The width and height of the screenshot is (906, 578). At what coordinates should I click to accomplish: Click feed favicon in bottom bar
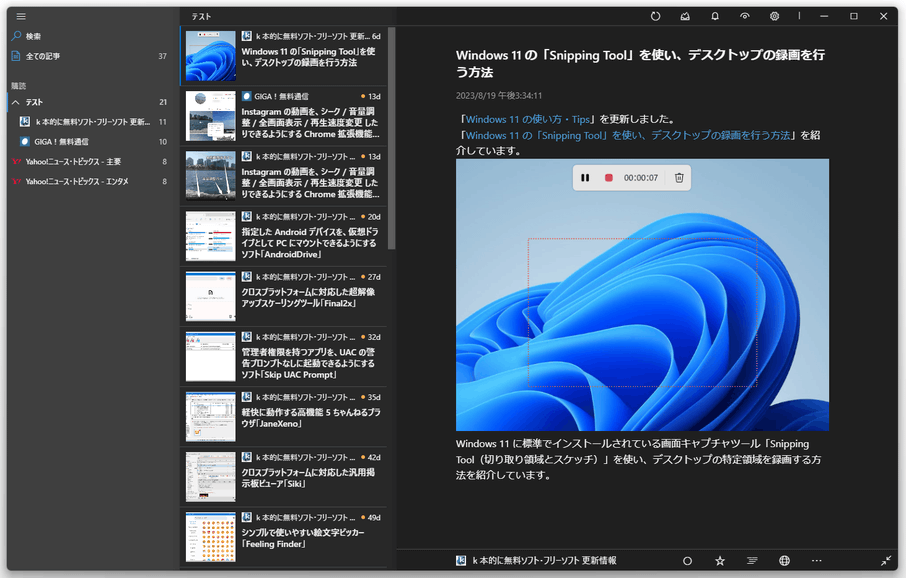pos(461,561)
